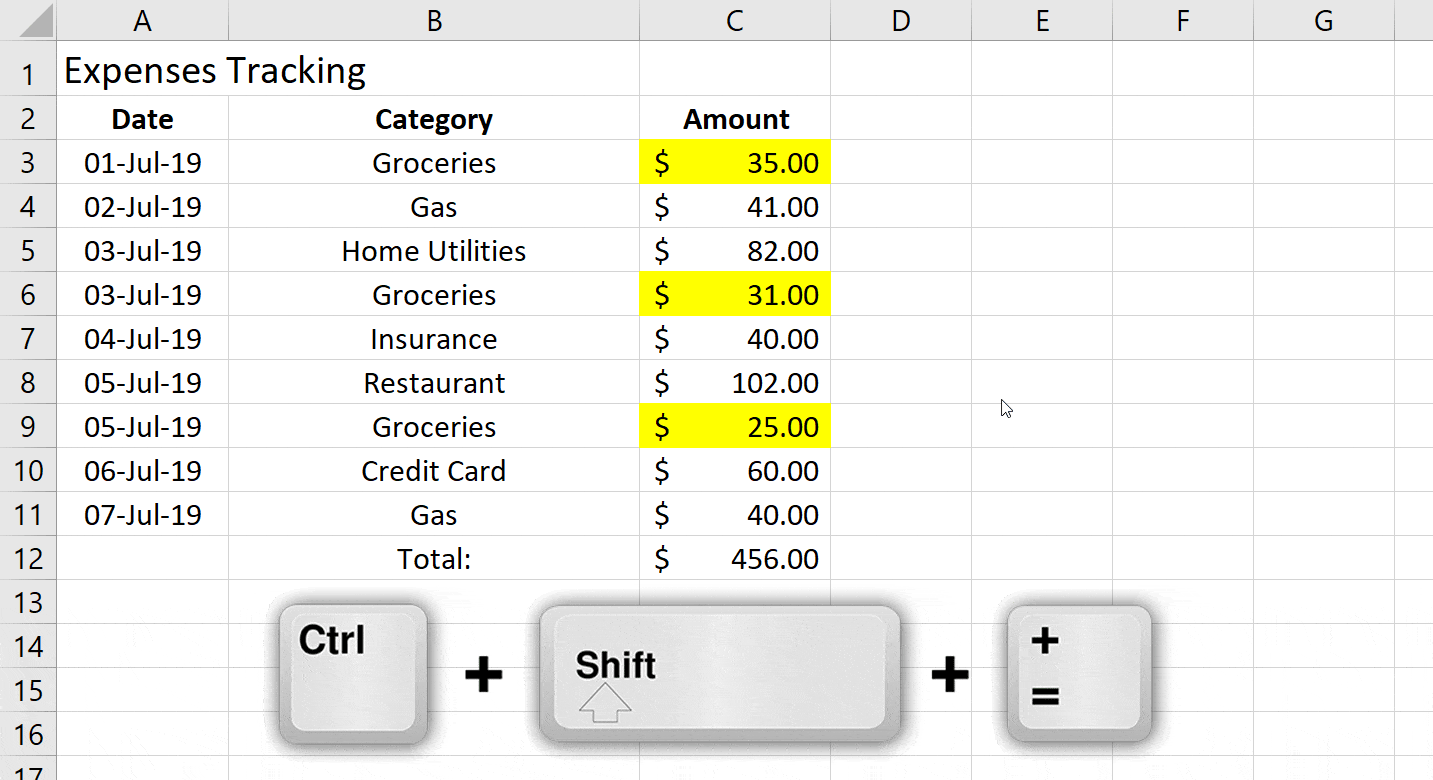This screenshot has width=1433, height=780.
Task: Select column G header
Action: [1322, 20]
